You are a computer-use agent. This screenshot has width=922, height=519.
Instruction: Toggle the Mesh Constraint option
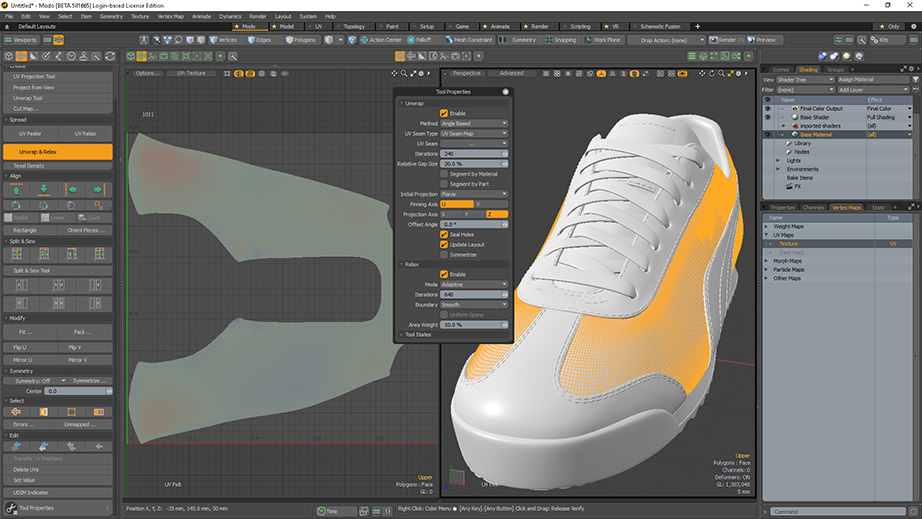468,40
